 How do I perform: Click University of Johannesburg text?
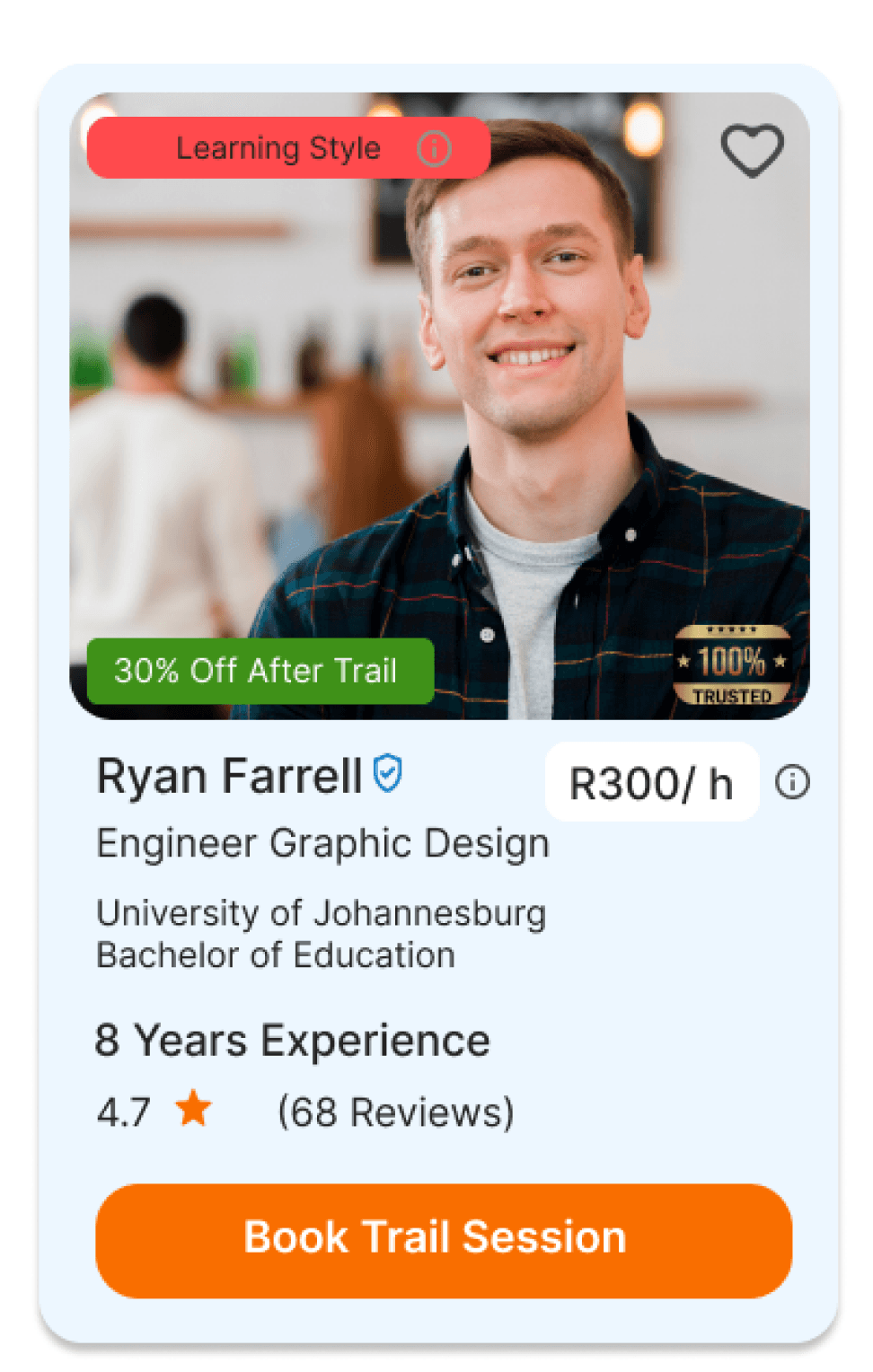click(321, 913)
